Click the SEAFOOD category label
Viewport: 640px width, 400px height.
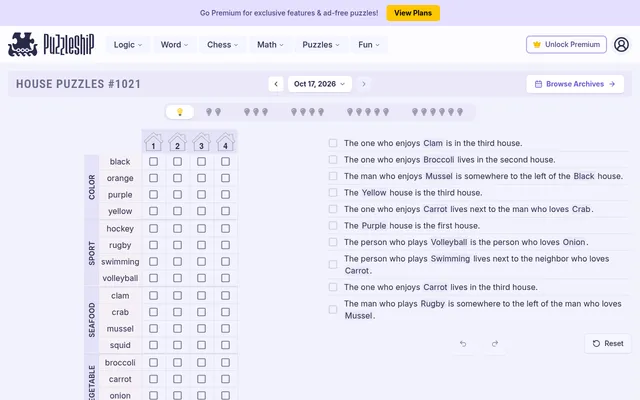pos(91,320)
